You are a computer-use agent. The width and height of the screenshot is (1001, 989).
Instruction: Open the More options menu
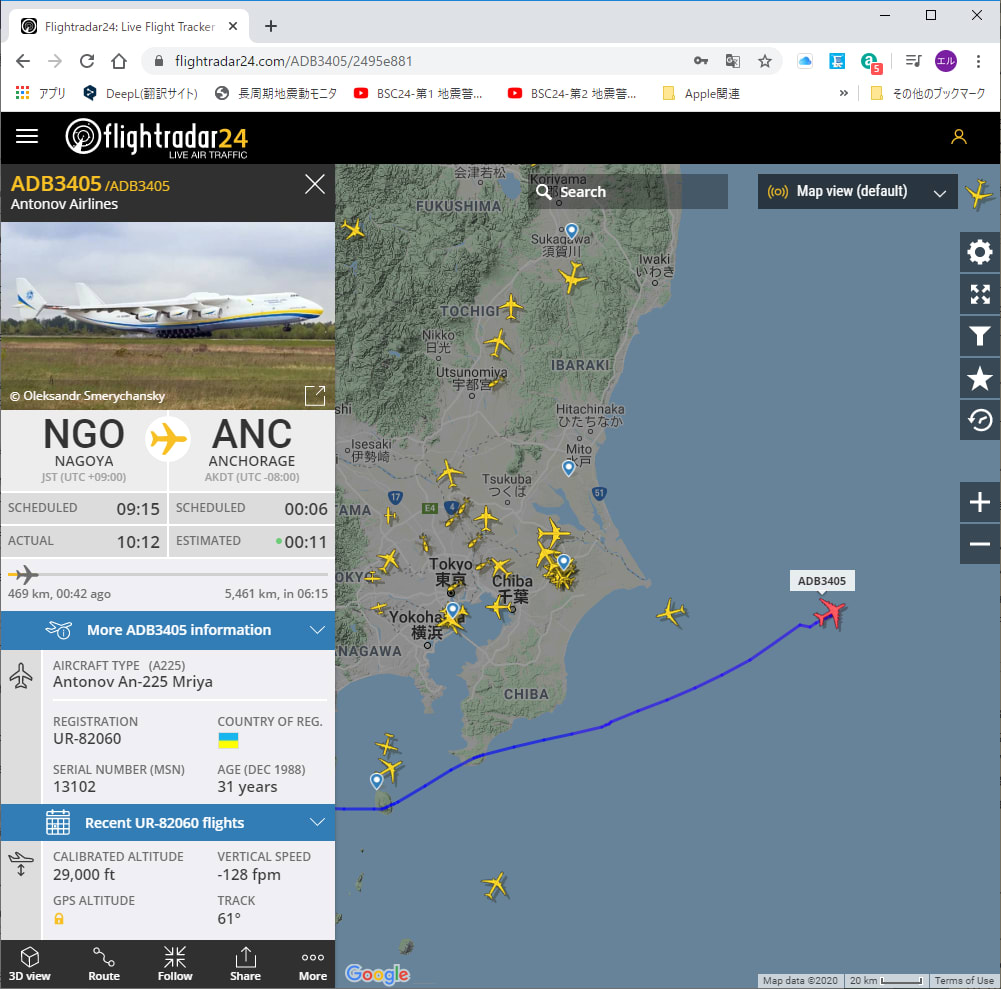pyautogui.click(x=313, y=963)
